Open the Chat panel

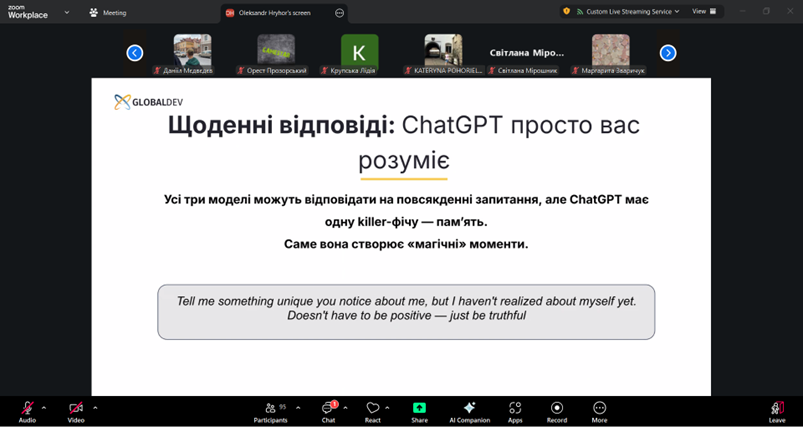pyautogui.click(x=328, y=409)
